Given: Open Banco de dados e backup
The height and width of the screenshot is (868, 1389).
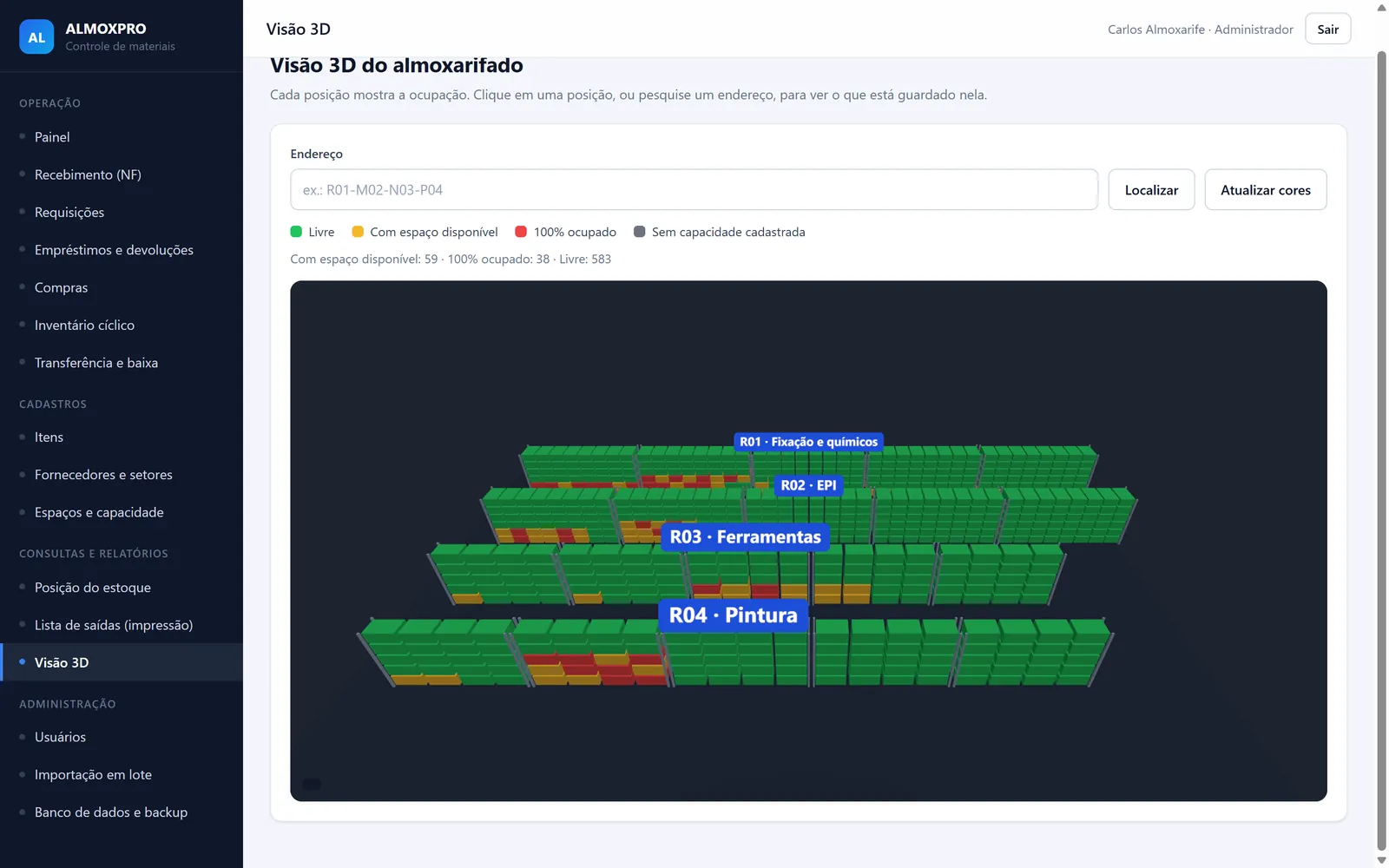Looking at the screenshot, I should [111, 812].
